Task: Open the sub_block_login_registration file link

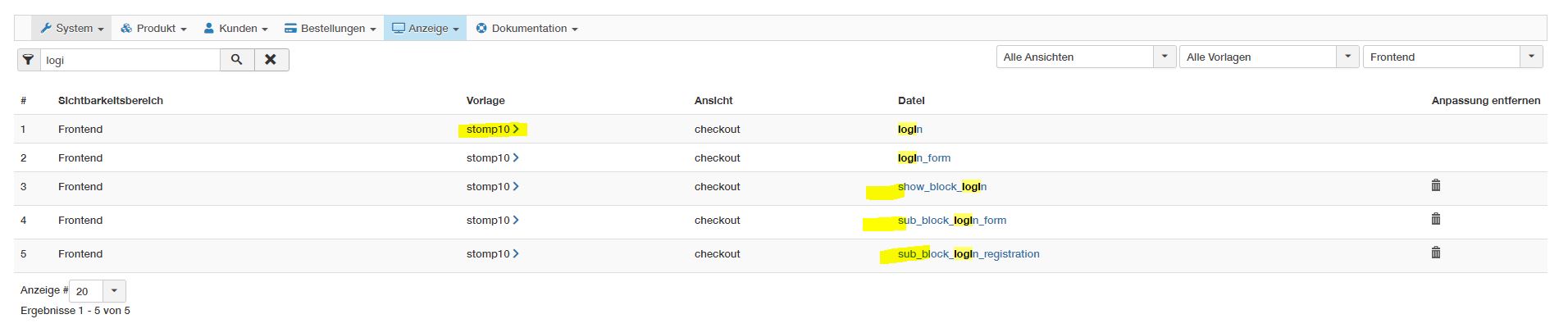Action: click(x=969, y=254)
